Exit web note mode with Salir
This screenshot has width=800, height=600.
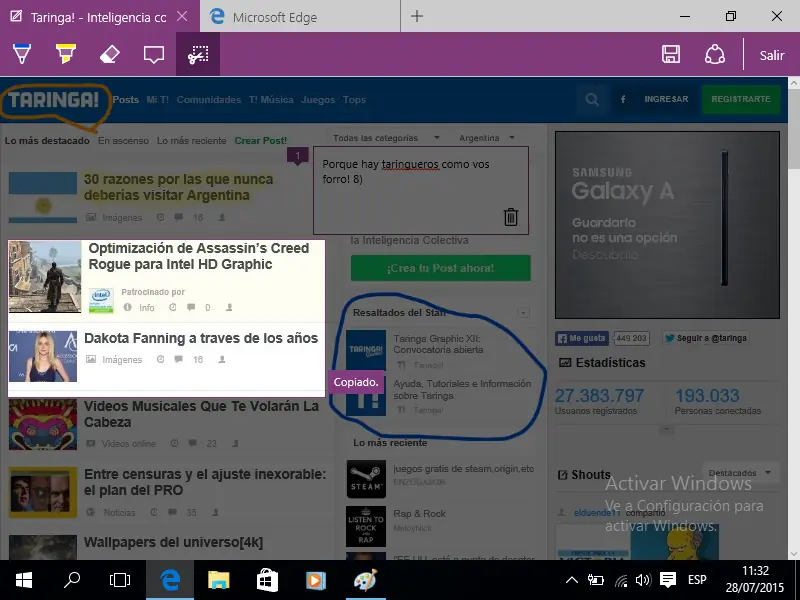pos(772,55)
